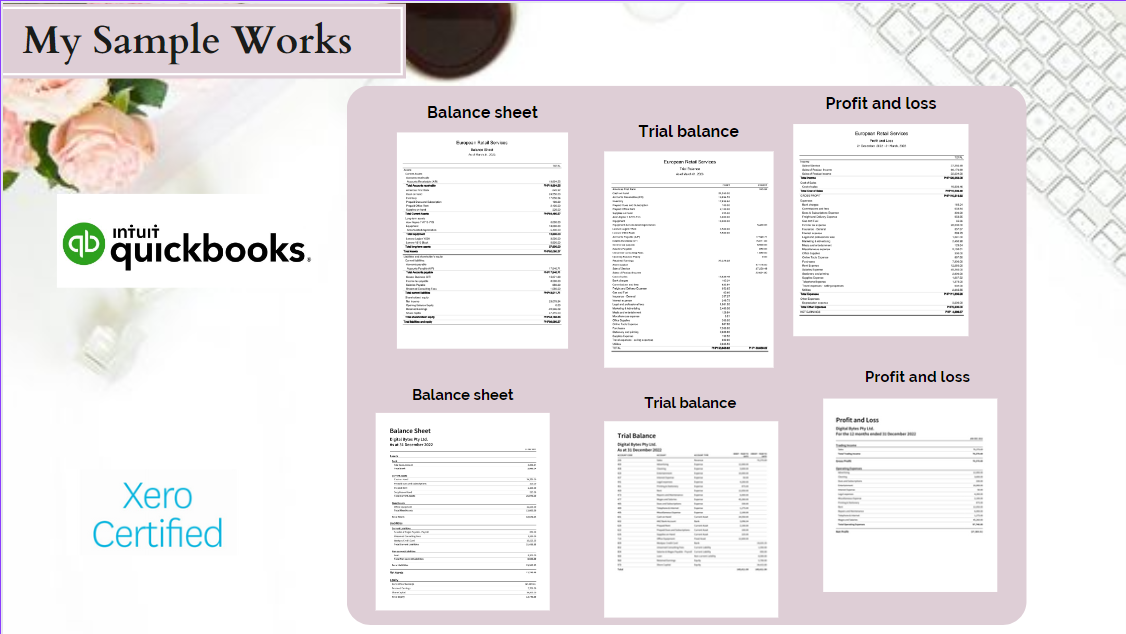Viewport: 1126px width, 634px height.
Task: Click the Intuit QuickBooks logo
Action: click(186, 245)
